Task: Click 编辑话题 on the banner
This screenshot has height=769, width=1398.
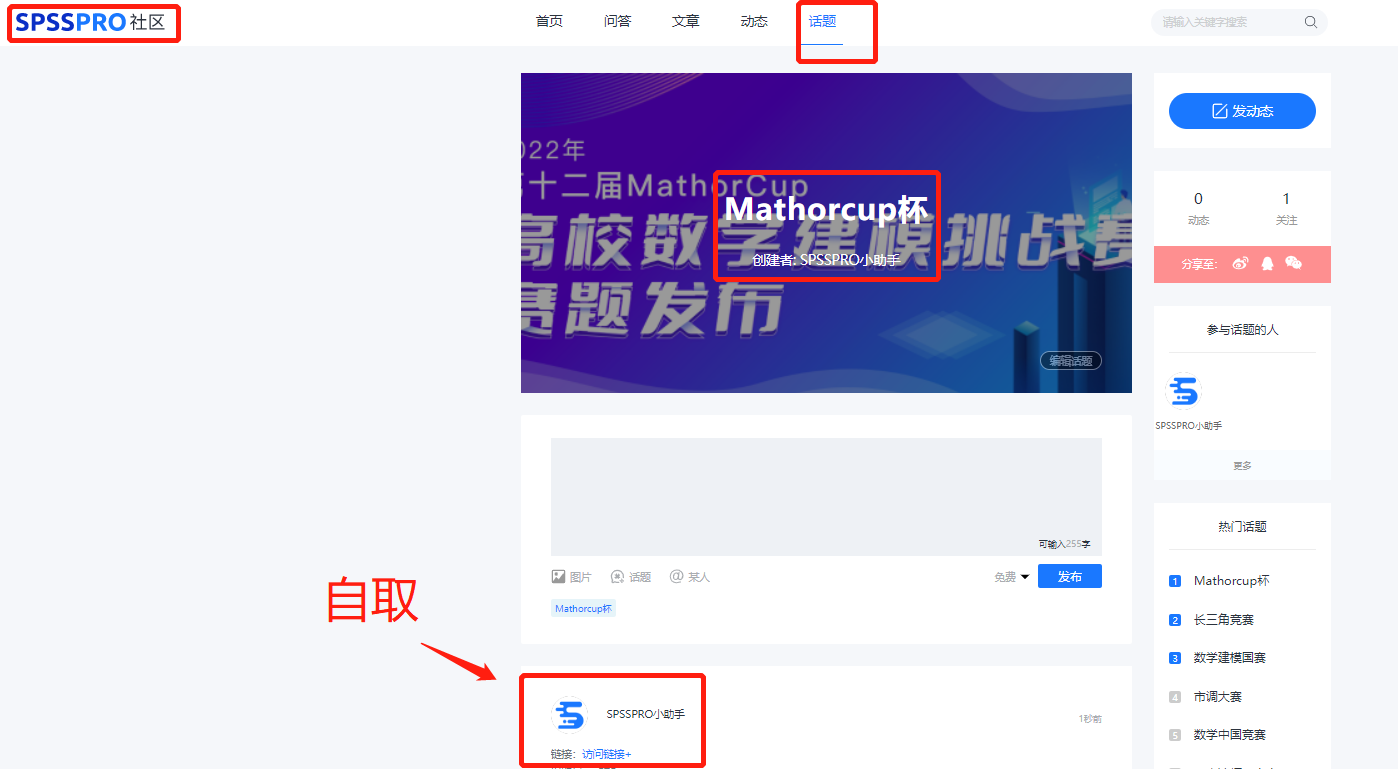Action: pos(1069,360)
